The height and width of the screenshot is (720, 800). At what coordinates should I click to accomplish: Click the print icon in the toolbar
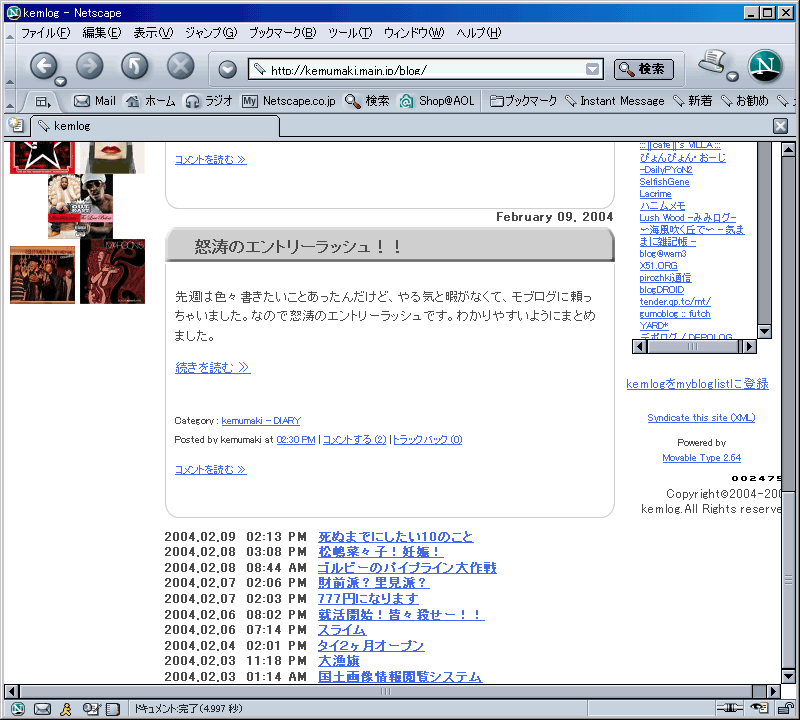point(712,62)
